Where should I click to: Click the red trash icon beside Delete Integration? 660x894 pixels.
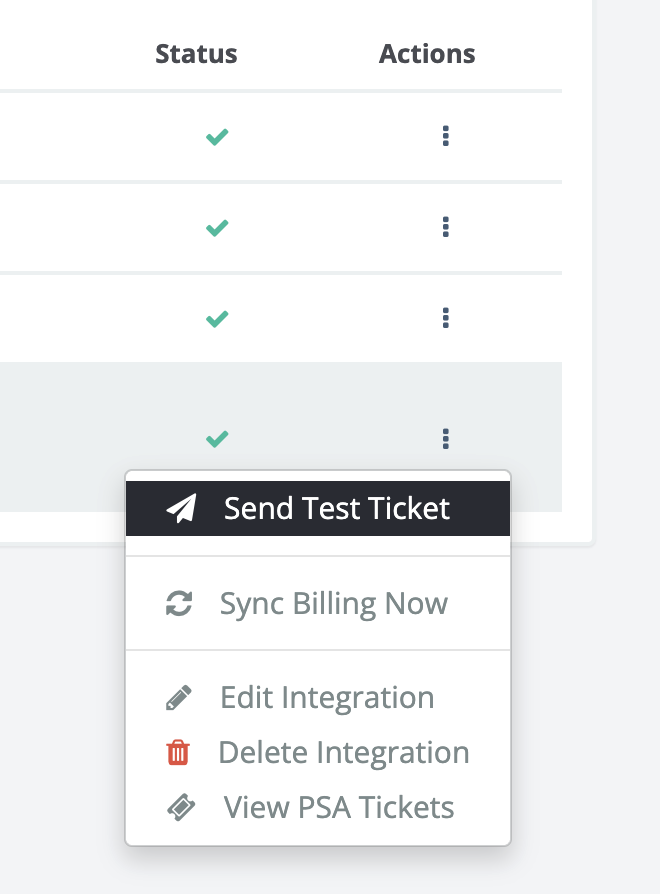coord(178,753)
